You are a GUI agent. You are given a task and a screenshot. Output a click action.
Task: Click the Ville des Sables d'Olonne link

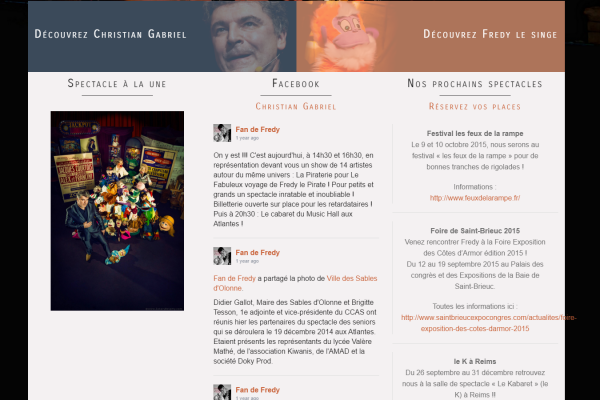click(295, 283)
